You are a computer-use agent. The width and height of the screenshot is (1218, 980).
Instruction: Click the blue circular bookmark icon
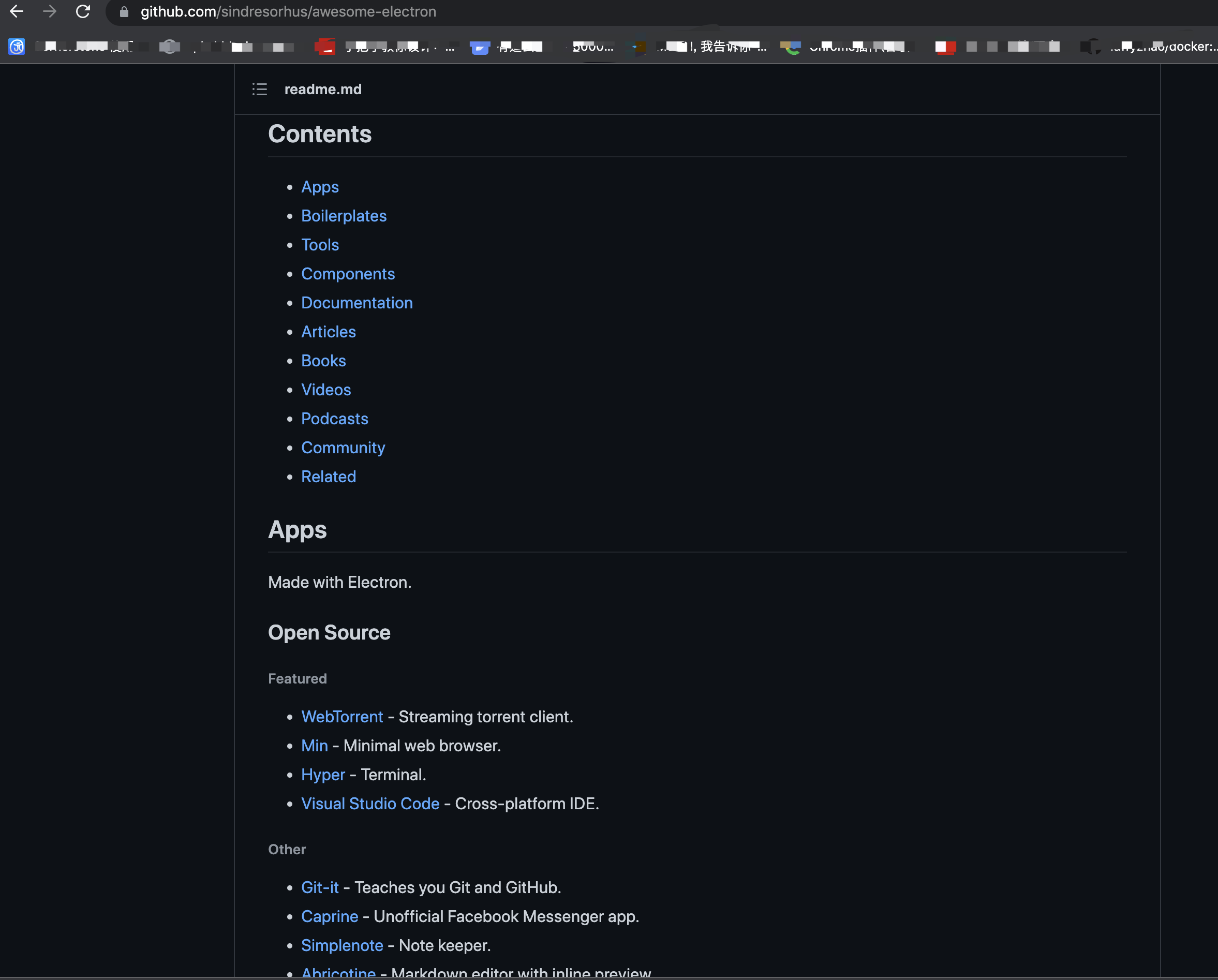click(x=17, y=47)
